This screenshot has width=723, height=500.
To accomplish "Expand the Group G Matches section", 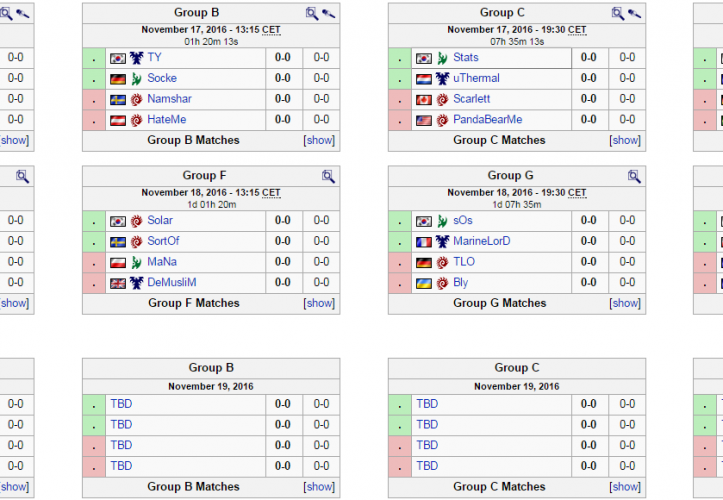I will pos(626,303).
